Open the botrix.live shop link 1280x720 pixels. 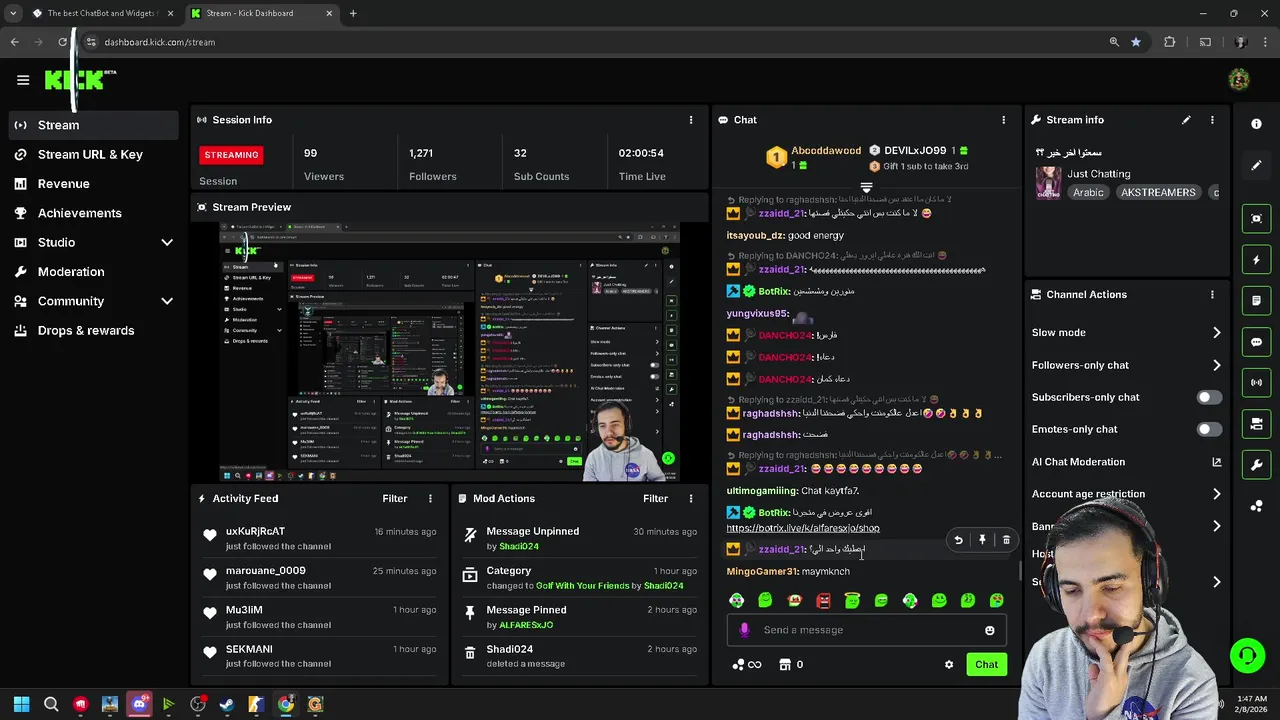[x=803, y=528]
